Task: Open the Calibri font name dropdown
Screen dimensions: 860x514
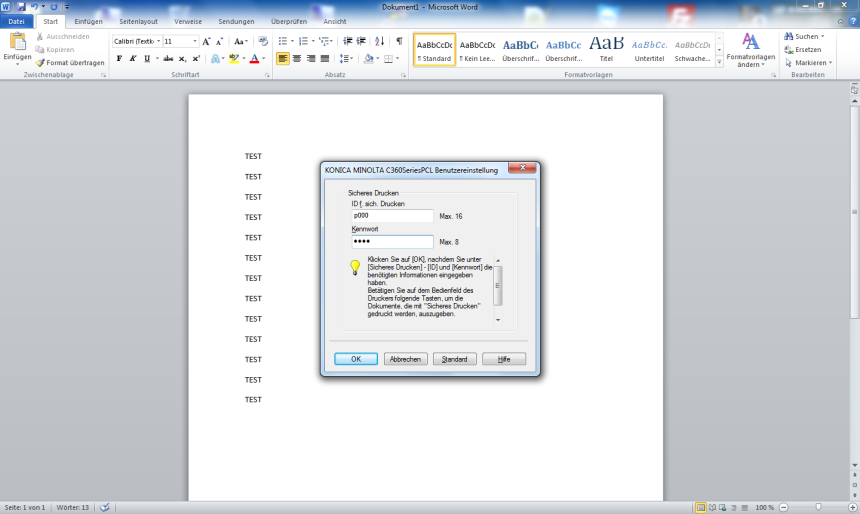Action: click(158, 42)
